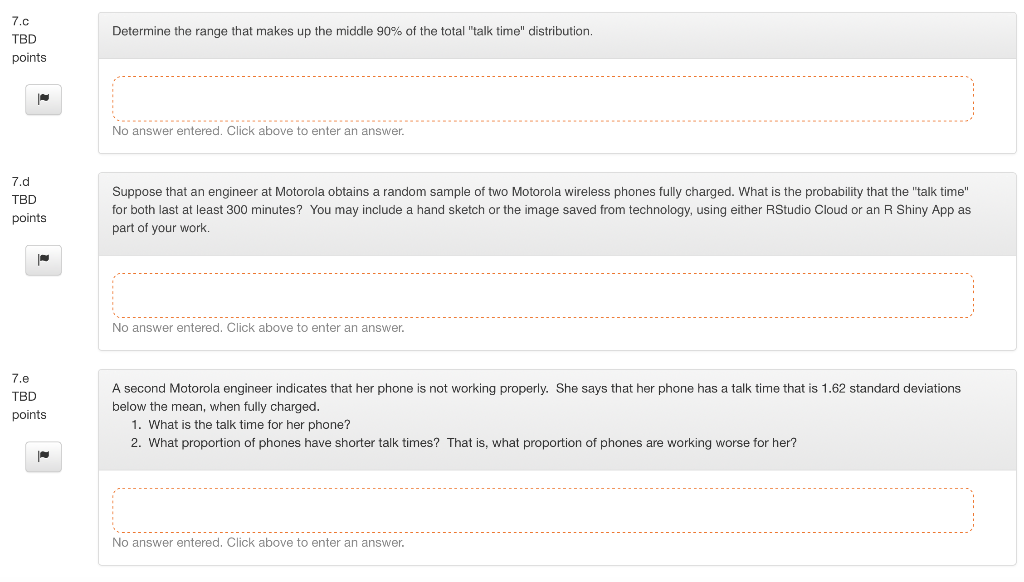
Task: Select the 7.d question text about talk time
Action: coord(540,209)
